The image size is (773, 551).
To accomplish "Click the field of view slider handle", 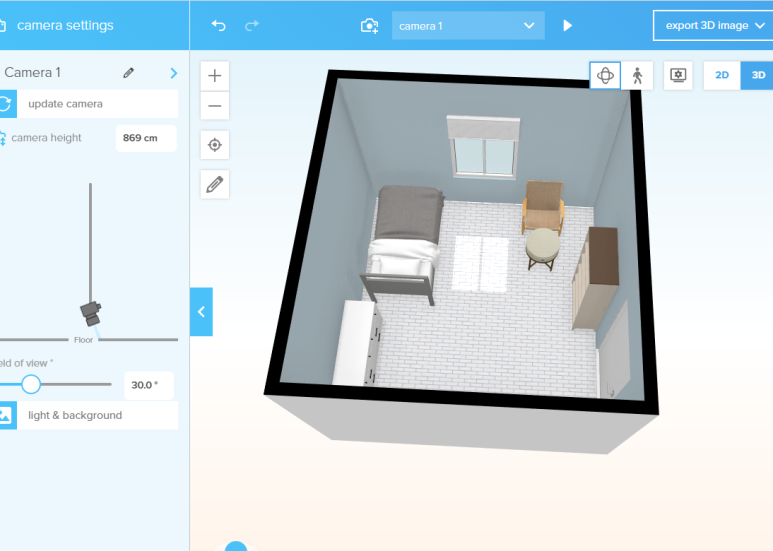I will [x=31, y=384].
